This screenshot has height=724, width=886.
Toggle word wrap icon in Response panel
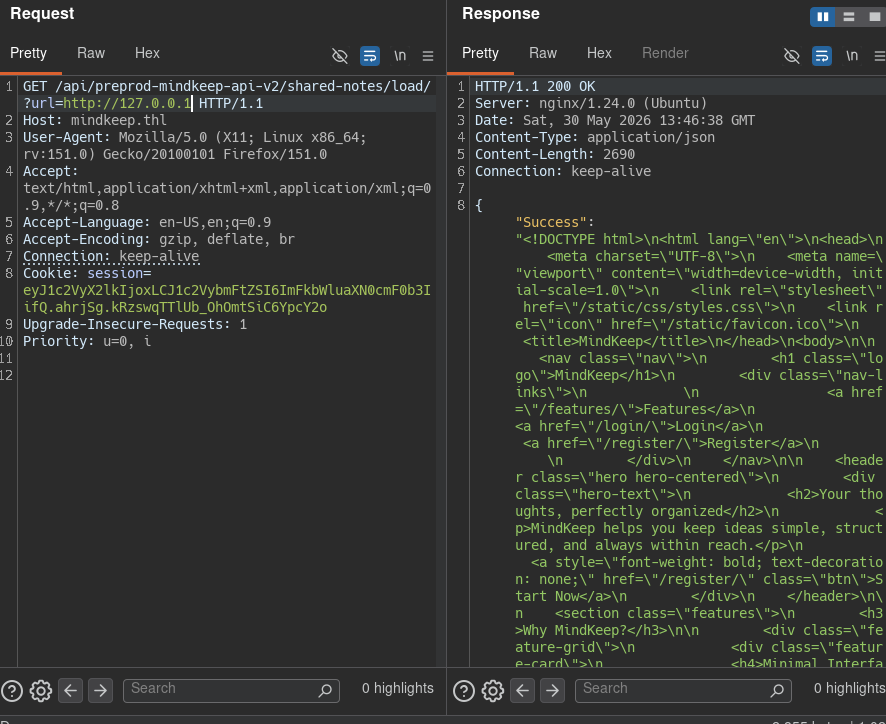(x=822, y=56)
